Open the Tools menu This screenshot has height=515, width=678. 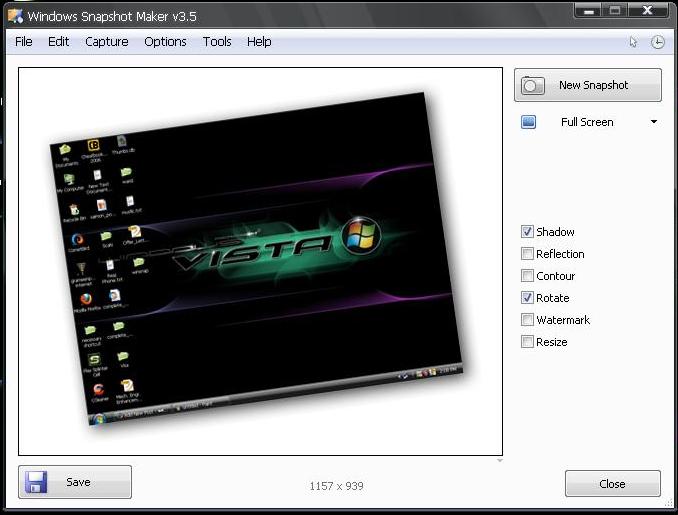coord(217,42)
